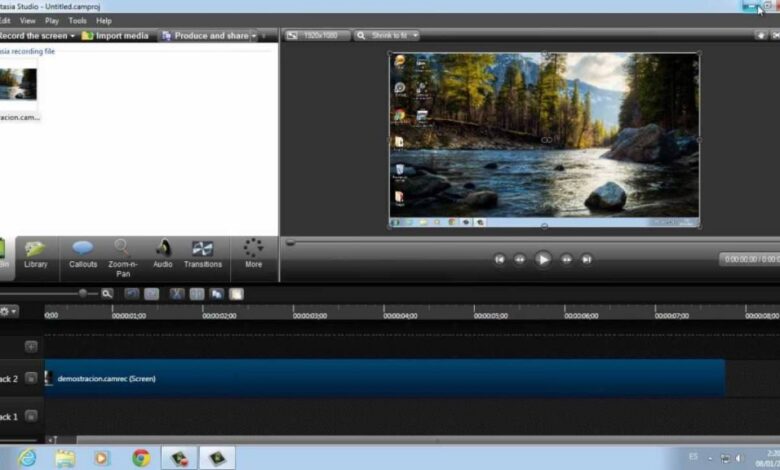Click the volume speaker tray icon
The image size is (780, 470).
coord(740,458)
